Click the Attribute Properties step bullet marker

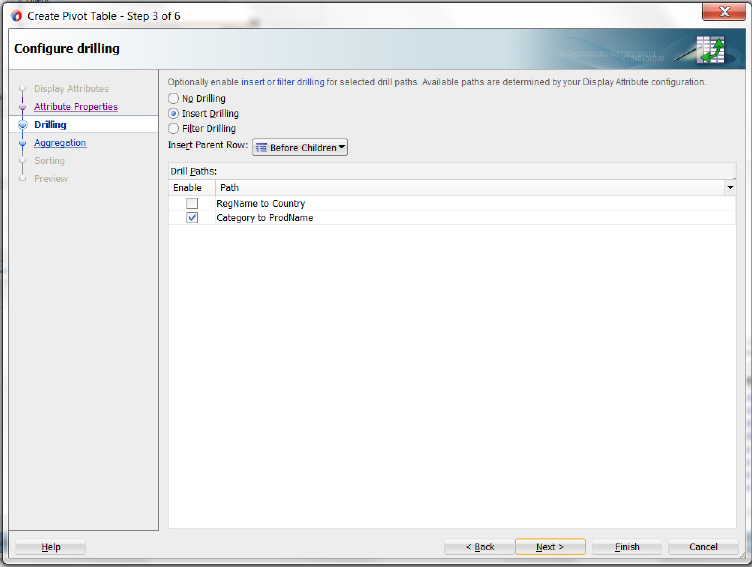pyautogui.click(x=23, y=107)
